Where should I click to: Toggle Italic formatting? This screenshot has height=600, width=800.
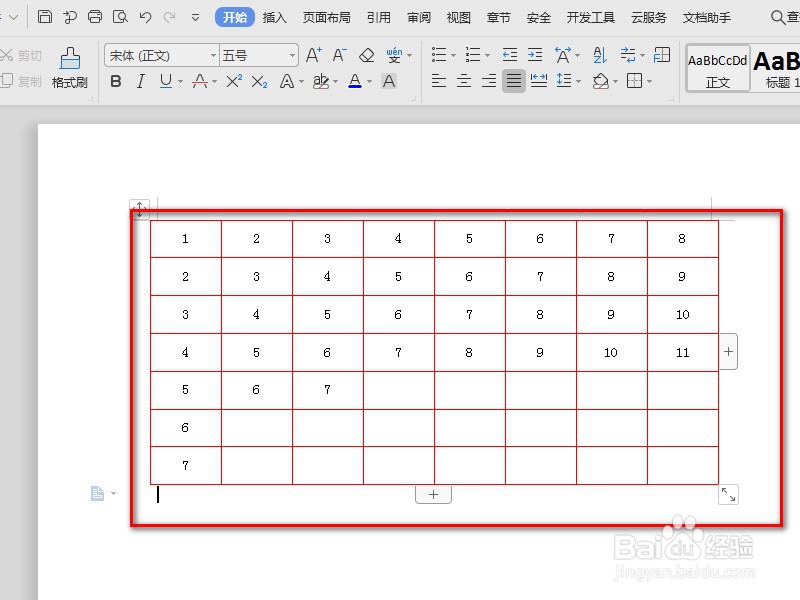coord(141,81)
